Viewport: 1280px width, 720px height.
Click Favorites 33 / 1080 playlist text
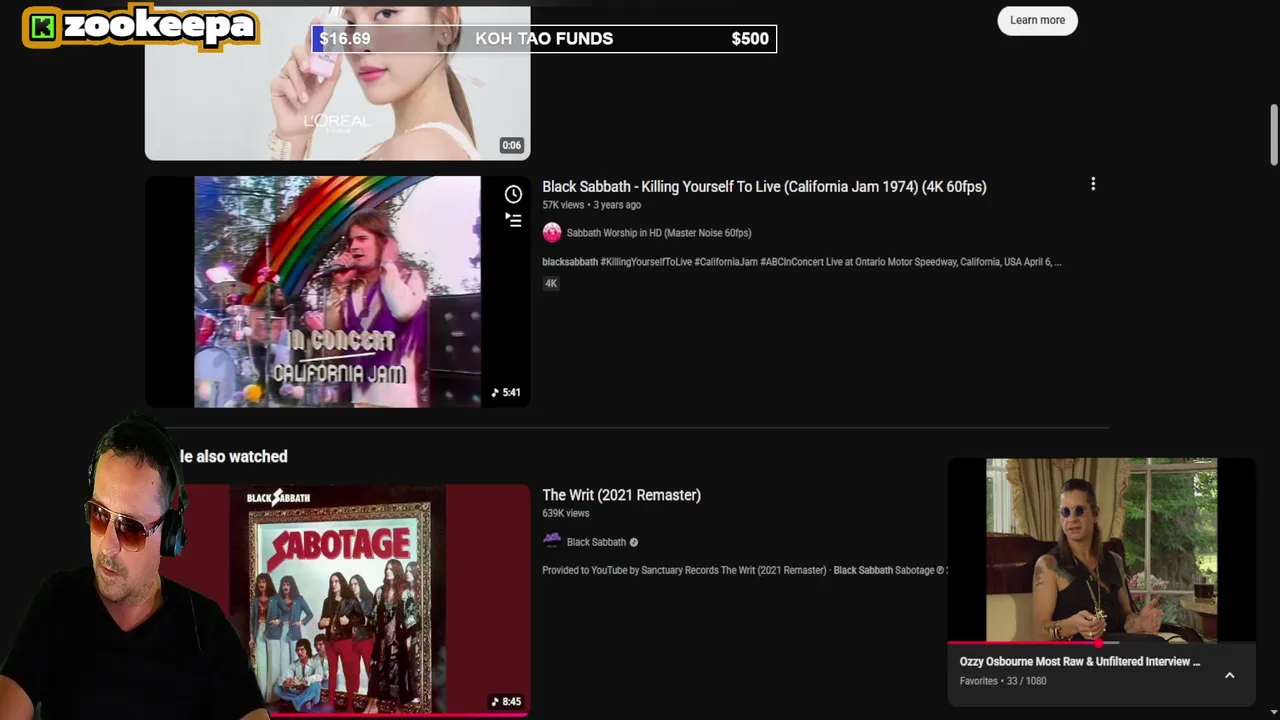click(x=1003, y=681)
